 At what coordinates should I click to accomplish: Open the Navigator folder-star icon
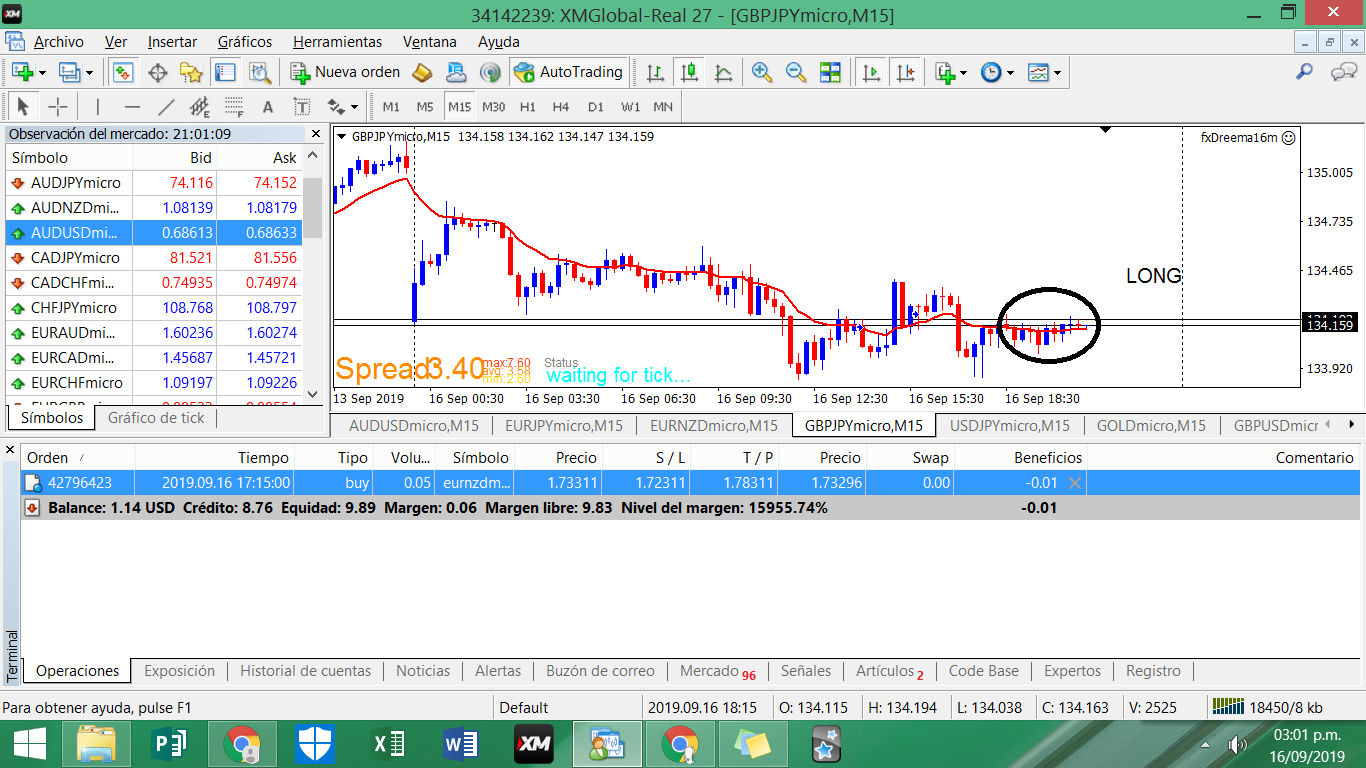(x=191, y=72)
